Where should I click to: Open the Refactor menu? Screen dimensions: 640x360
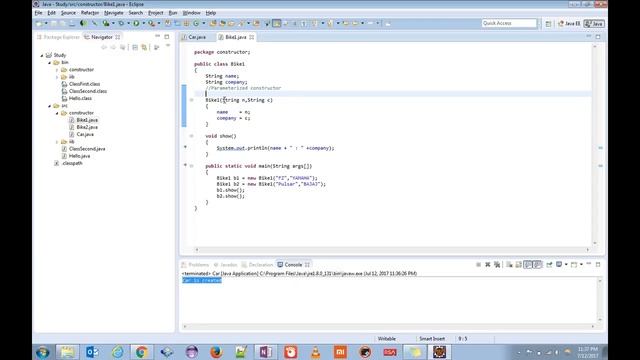[x=90, y=13]
